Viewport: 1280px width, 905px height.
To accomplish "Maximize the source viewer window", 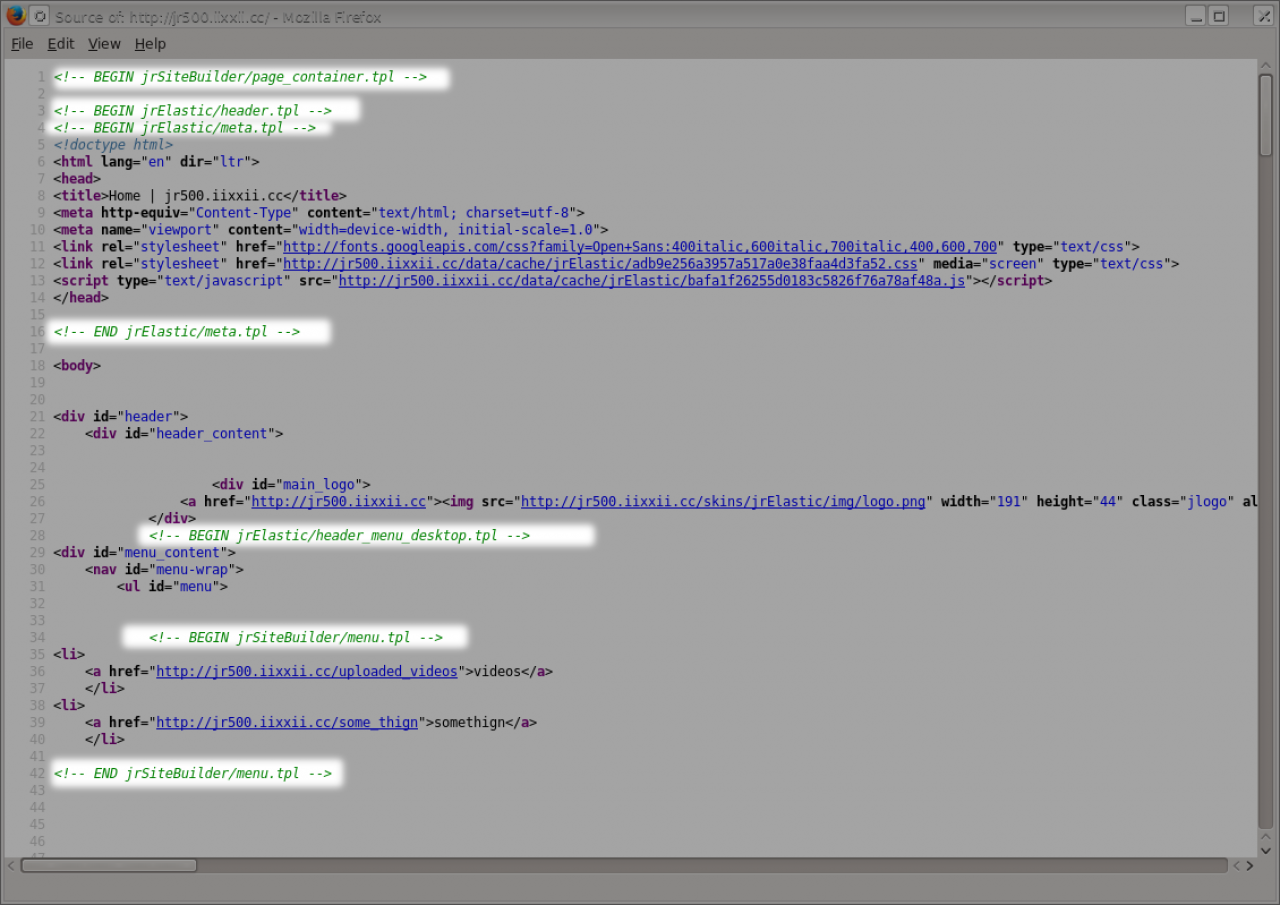I will [x=1219, y=16].
